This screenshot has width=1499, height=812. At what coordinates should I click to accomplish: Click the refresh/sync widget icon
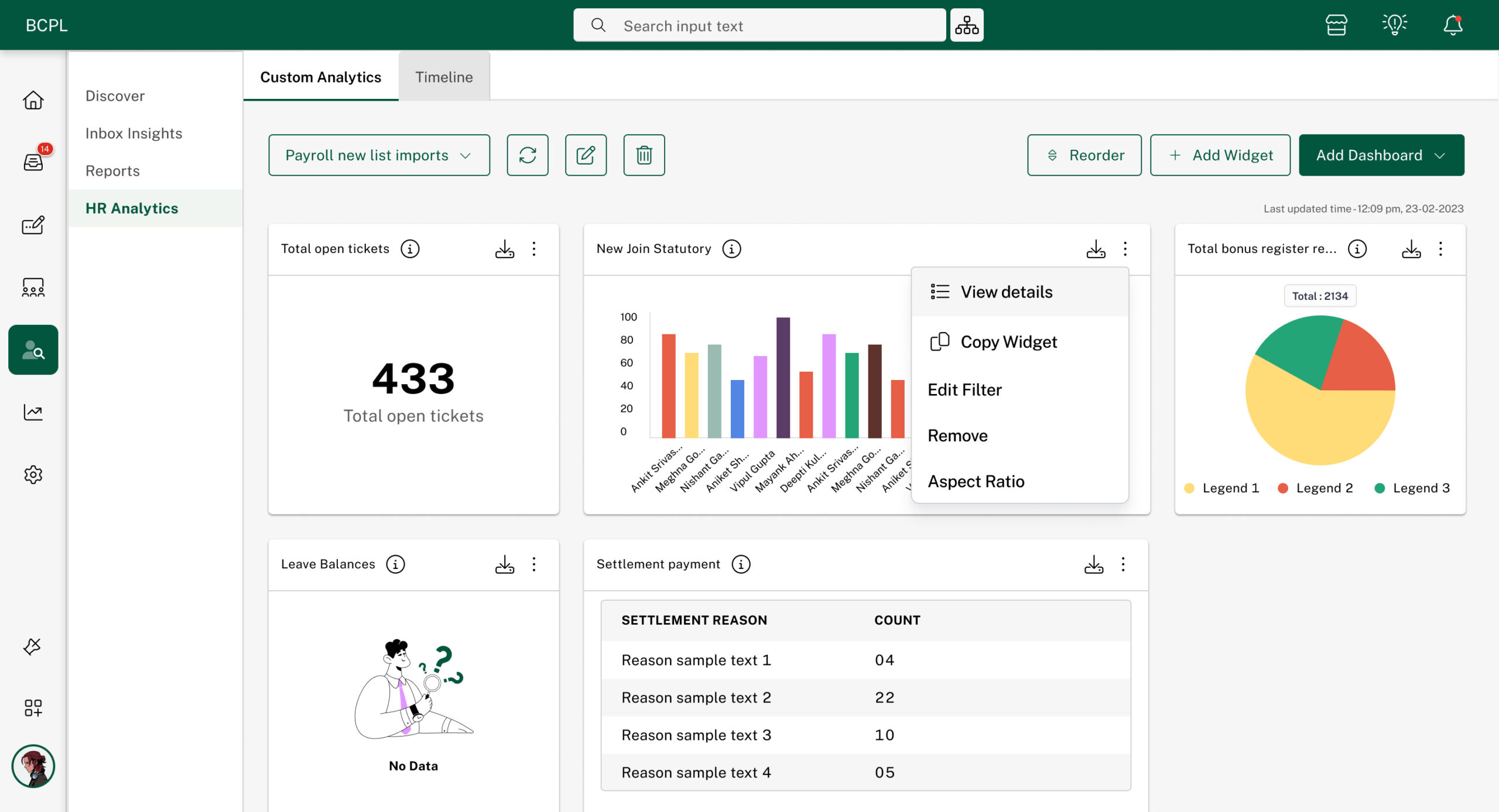tap(528, 155)
